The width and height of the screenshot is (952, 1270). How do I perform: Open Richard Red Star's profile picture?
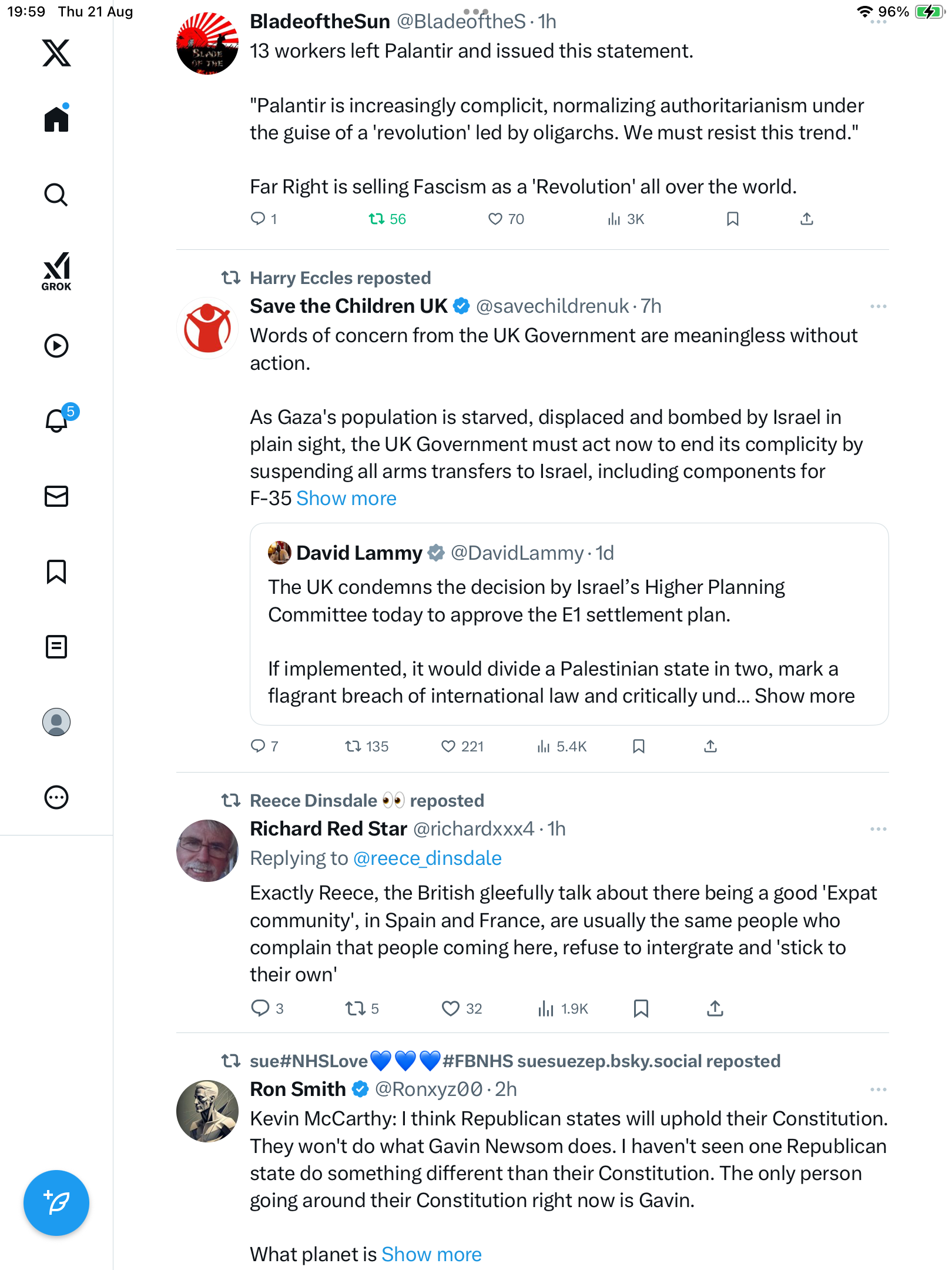[207, 851]
